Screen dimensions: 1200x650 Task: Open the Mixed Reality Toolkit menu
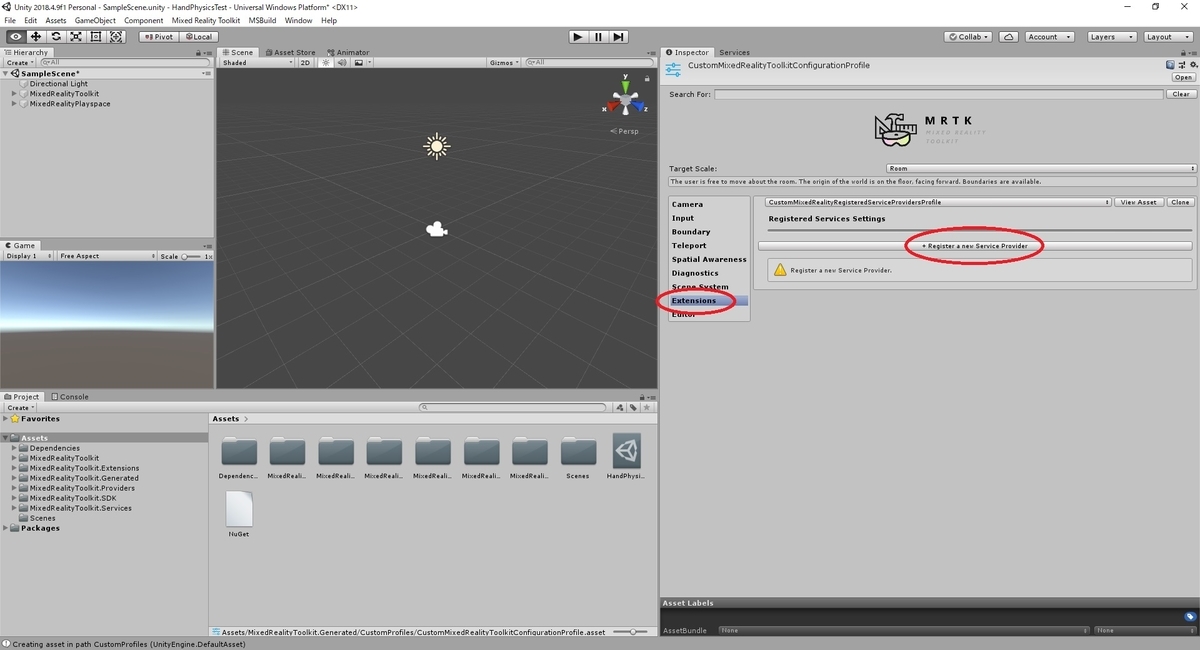click(206, 20)
